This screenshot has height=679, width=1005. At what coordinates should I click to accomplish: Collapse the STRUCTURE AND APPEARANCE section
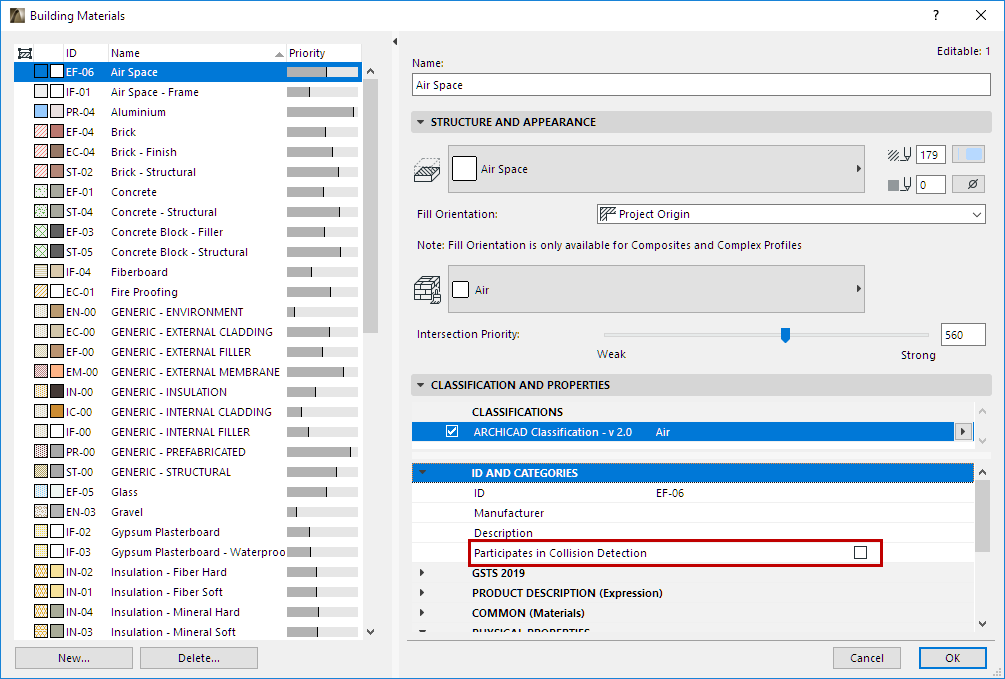point(421,123)
